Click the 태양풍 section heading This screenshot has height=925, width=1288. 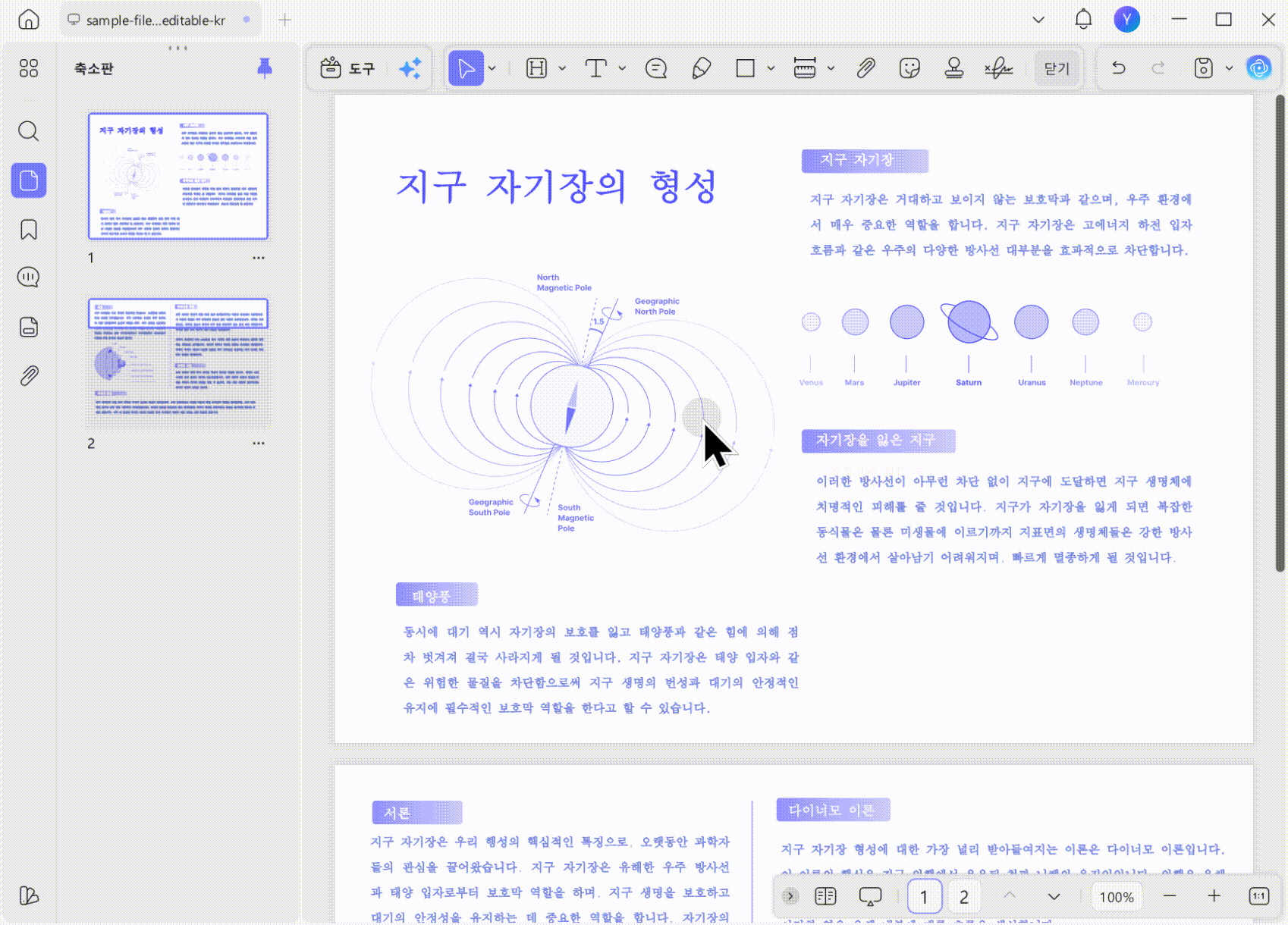(x=436, y=595)
